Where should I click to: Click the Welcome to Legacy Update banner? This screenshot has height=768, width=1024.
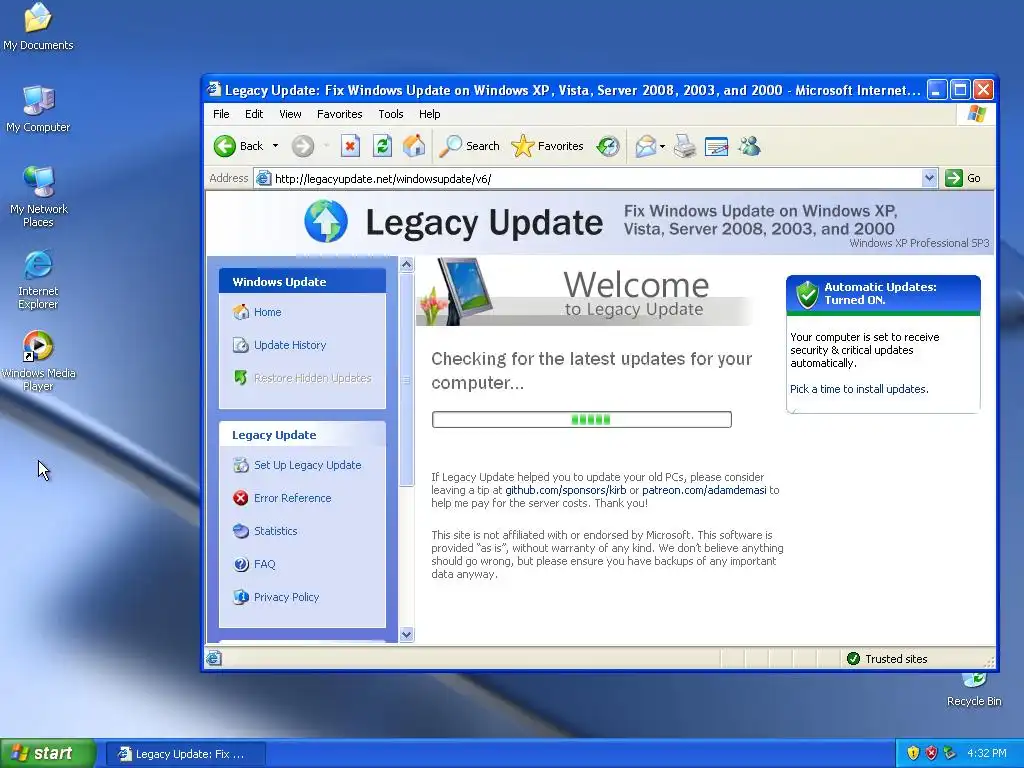click(584, 292)
